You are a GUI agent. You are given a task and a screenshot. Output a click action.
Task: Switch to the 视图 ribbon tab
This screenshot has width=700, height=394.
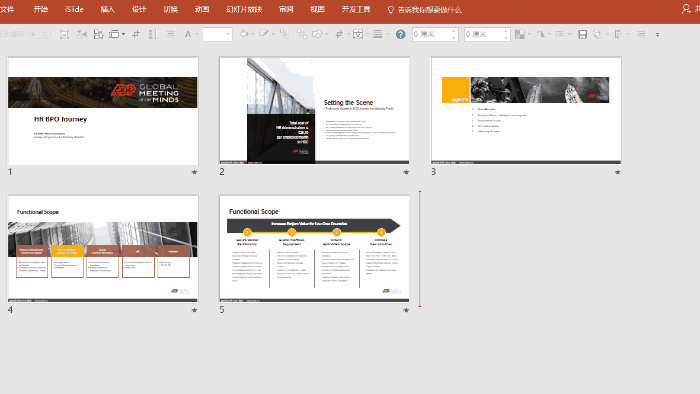pyautogui.click(x=317, y=9)
